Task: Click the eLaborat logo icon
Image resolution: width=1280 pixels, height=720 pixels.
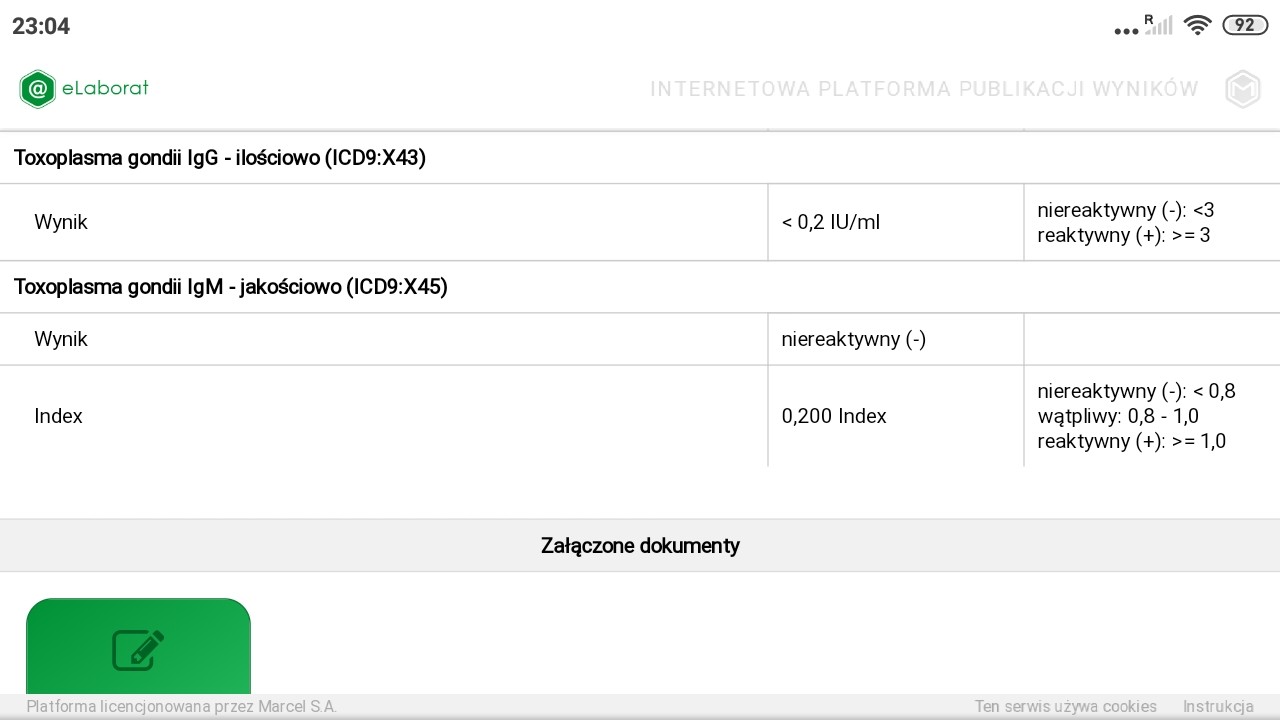Action: [38, 89]
